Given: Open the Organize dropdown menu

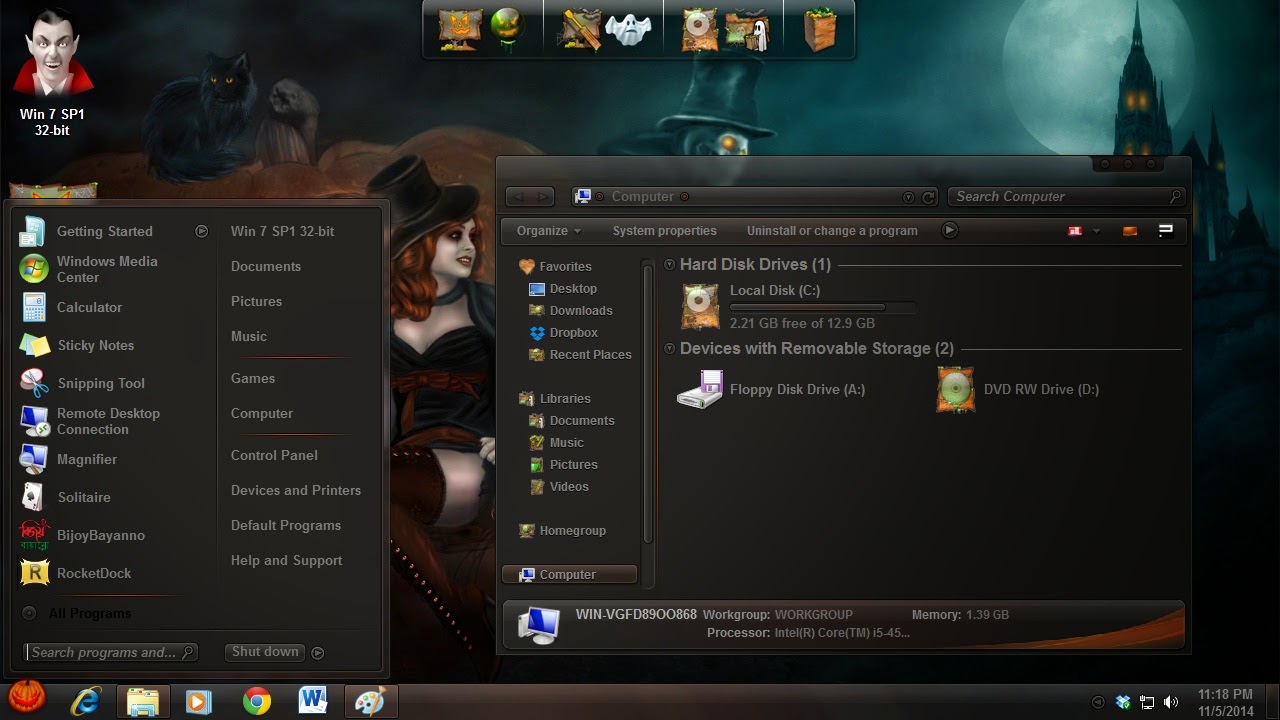Looking at the screenshot, I should [548, 231].
